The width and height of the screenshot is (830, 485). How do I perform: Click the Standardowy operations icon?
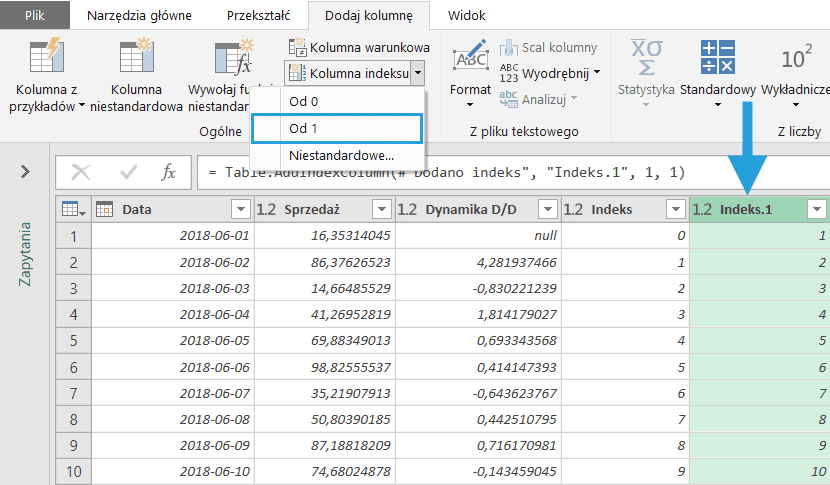click(717, 57)
